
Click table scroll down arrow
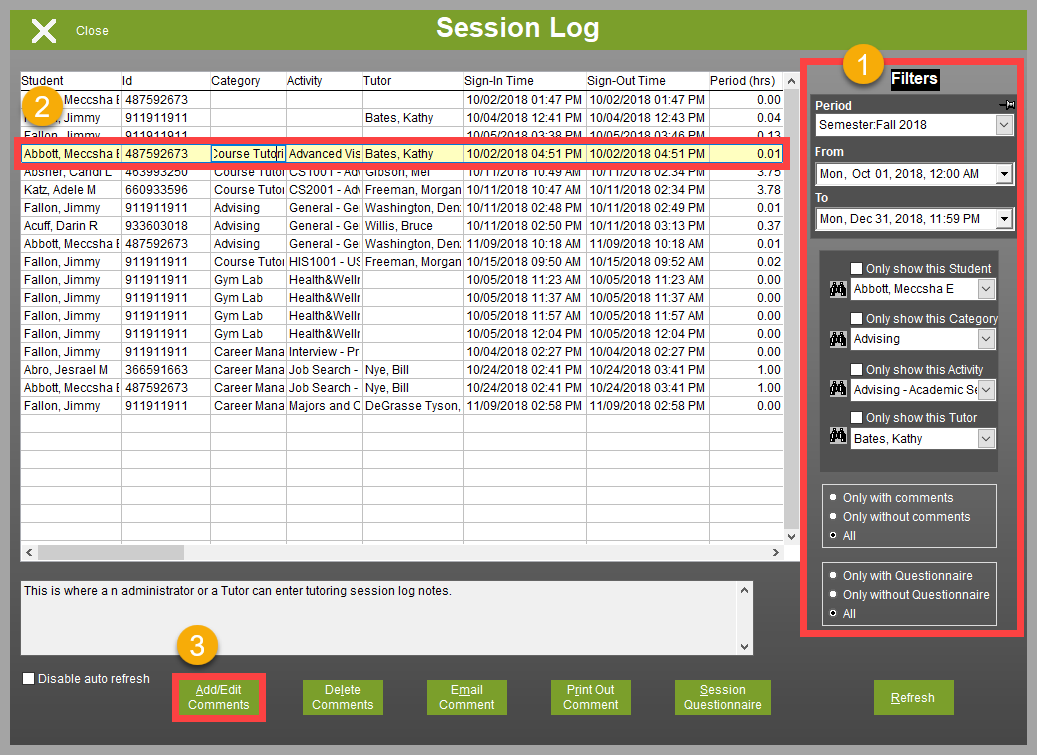click(791, 536)
